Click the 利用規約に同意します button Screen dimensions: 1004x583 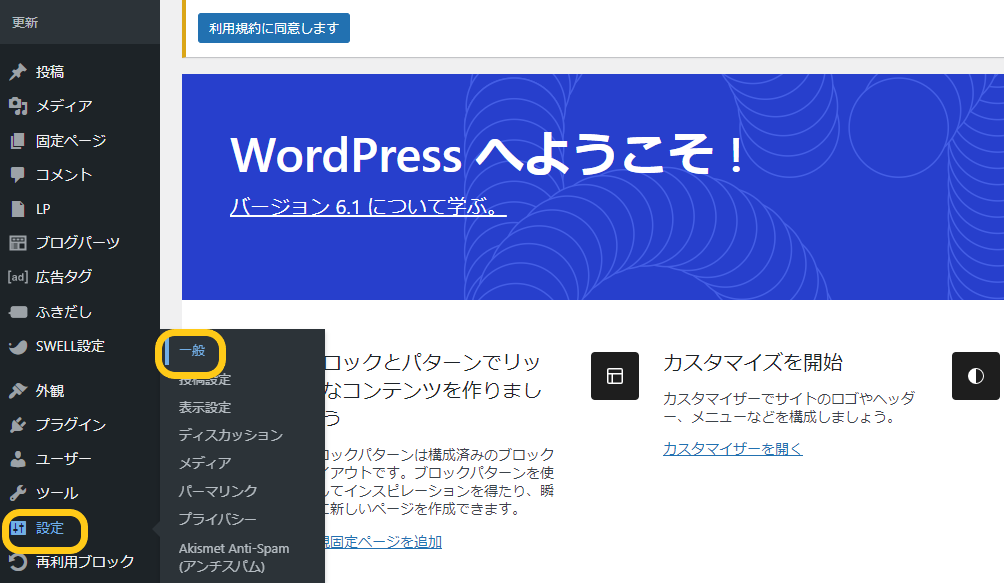click(274, 28)
